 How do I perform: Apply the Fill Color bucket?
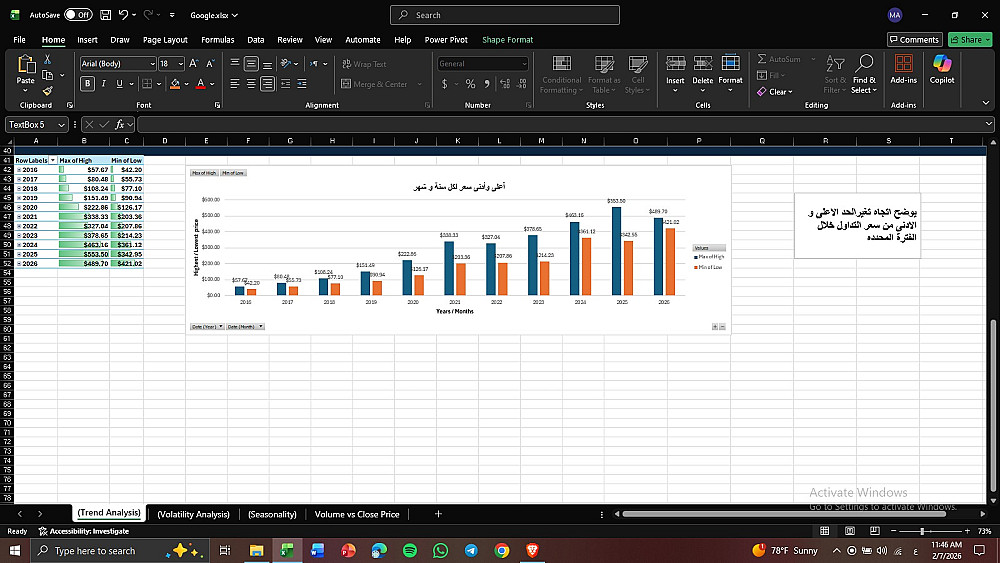175,84
